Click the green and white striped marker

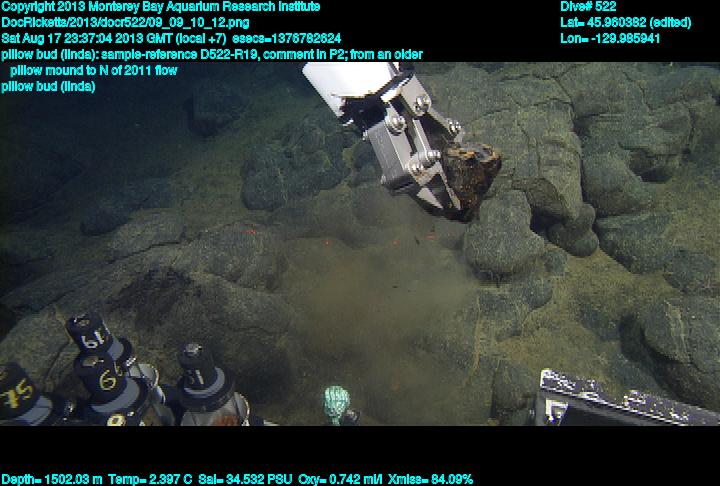[337, 404]
